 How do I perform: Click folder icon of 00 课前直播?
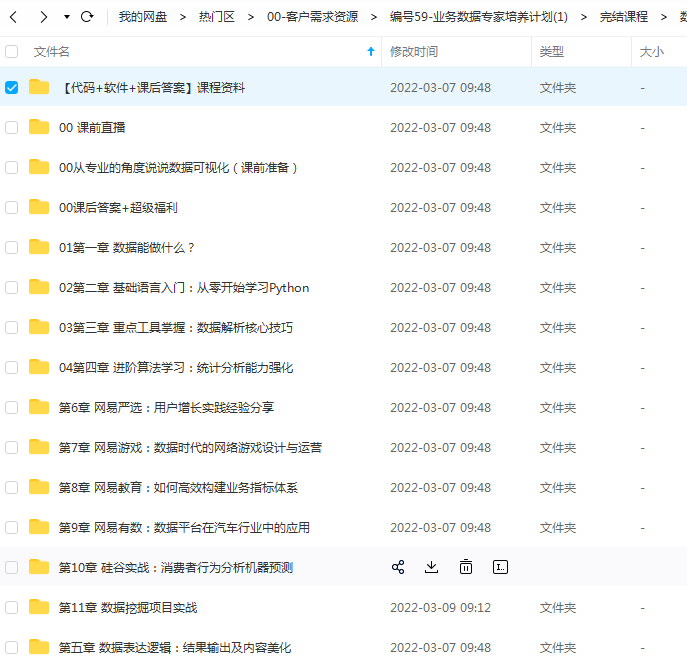[39, 127]
